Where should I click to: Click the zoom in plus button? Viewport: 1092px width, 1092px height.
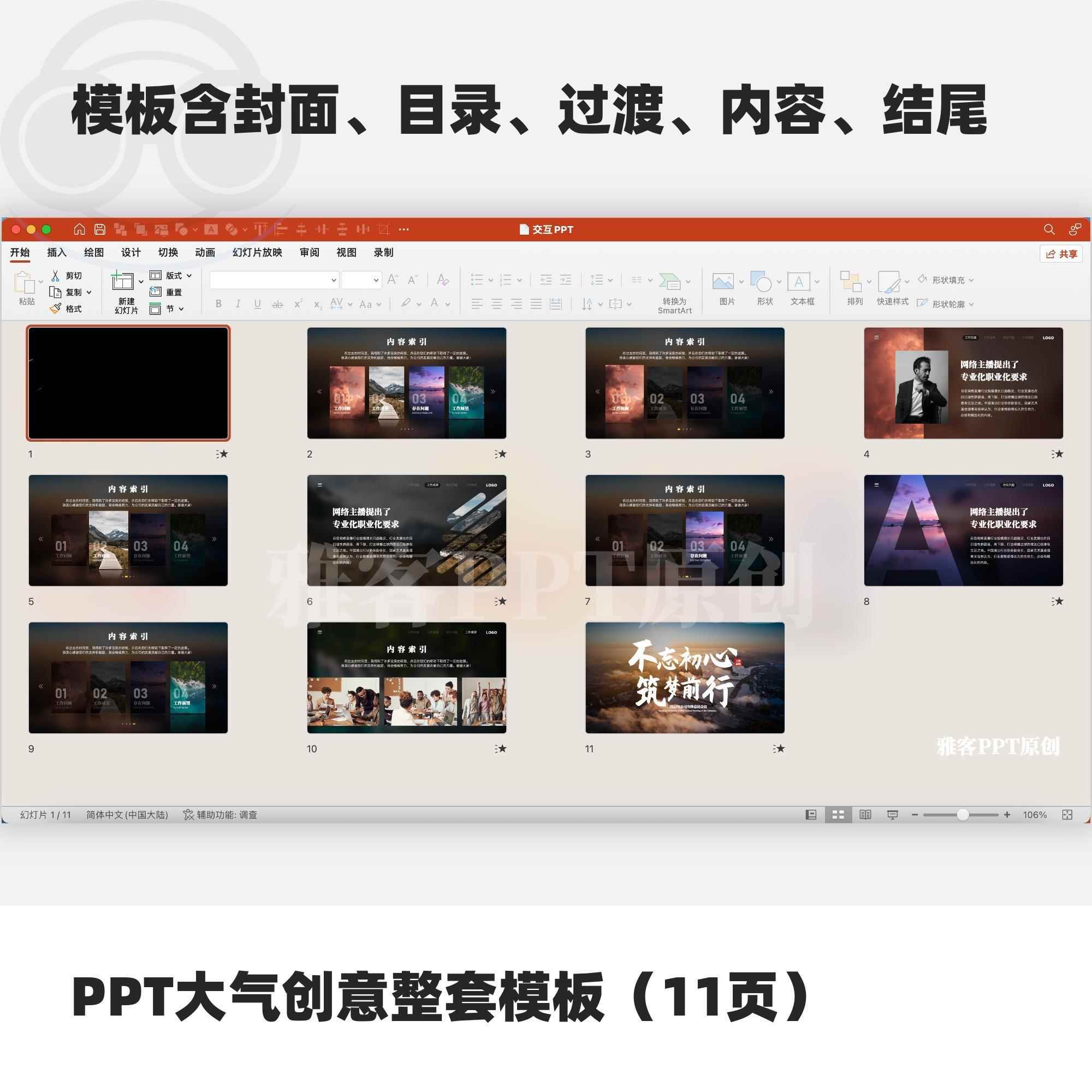[x=1007, y=815]
